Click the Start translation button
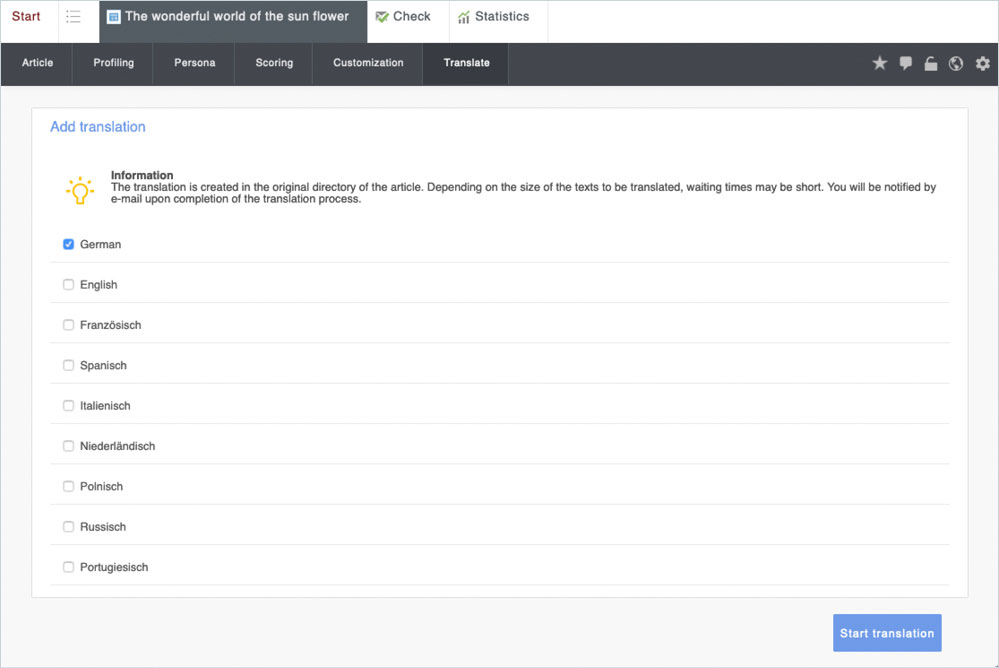Screen dimensions: 999x668 point(887,633)
